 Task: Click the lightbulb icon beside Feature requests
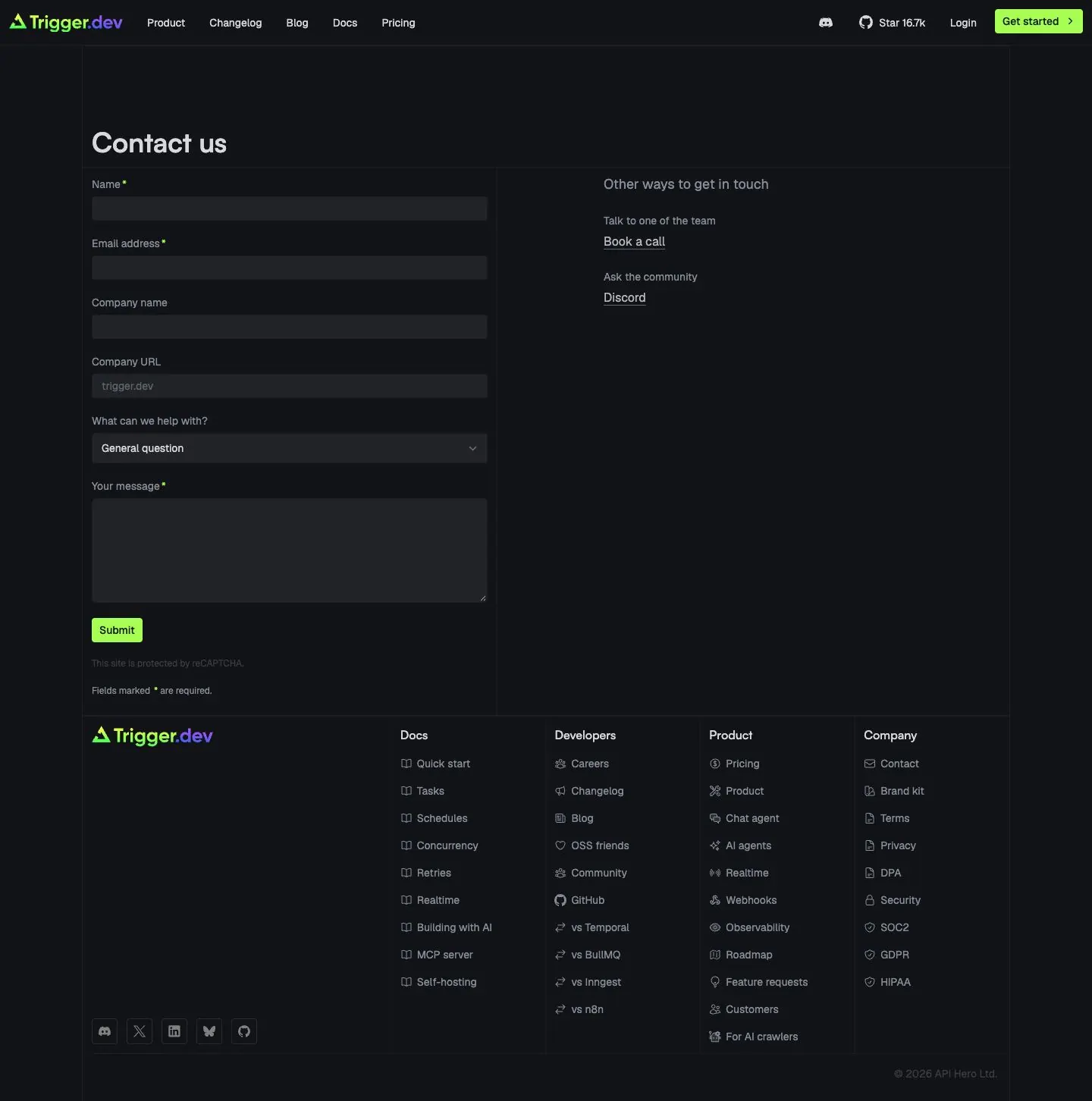coord(715,982)
